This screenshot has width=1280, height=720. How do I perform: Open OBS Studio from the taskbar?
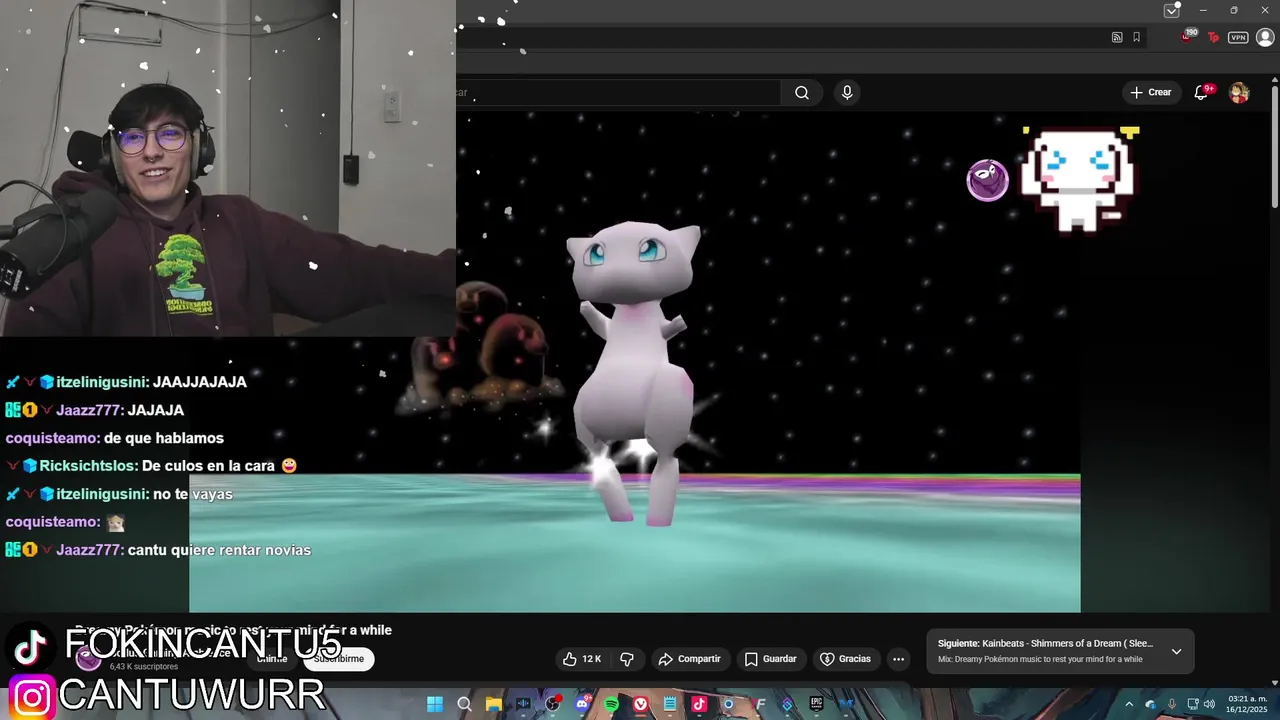coord(552,704)
